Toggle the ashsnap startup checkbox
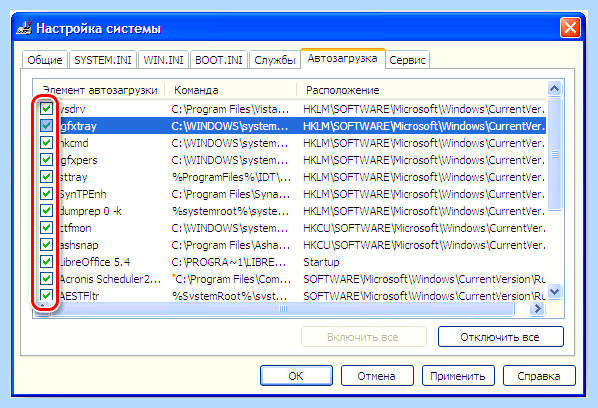Viewport: 598px width, 408px height. tap(47, 244)
